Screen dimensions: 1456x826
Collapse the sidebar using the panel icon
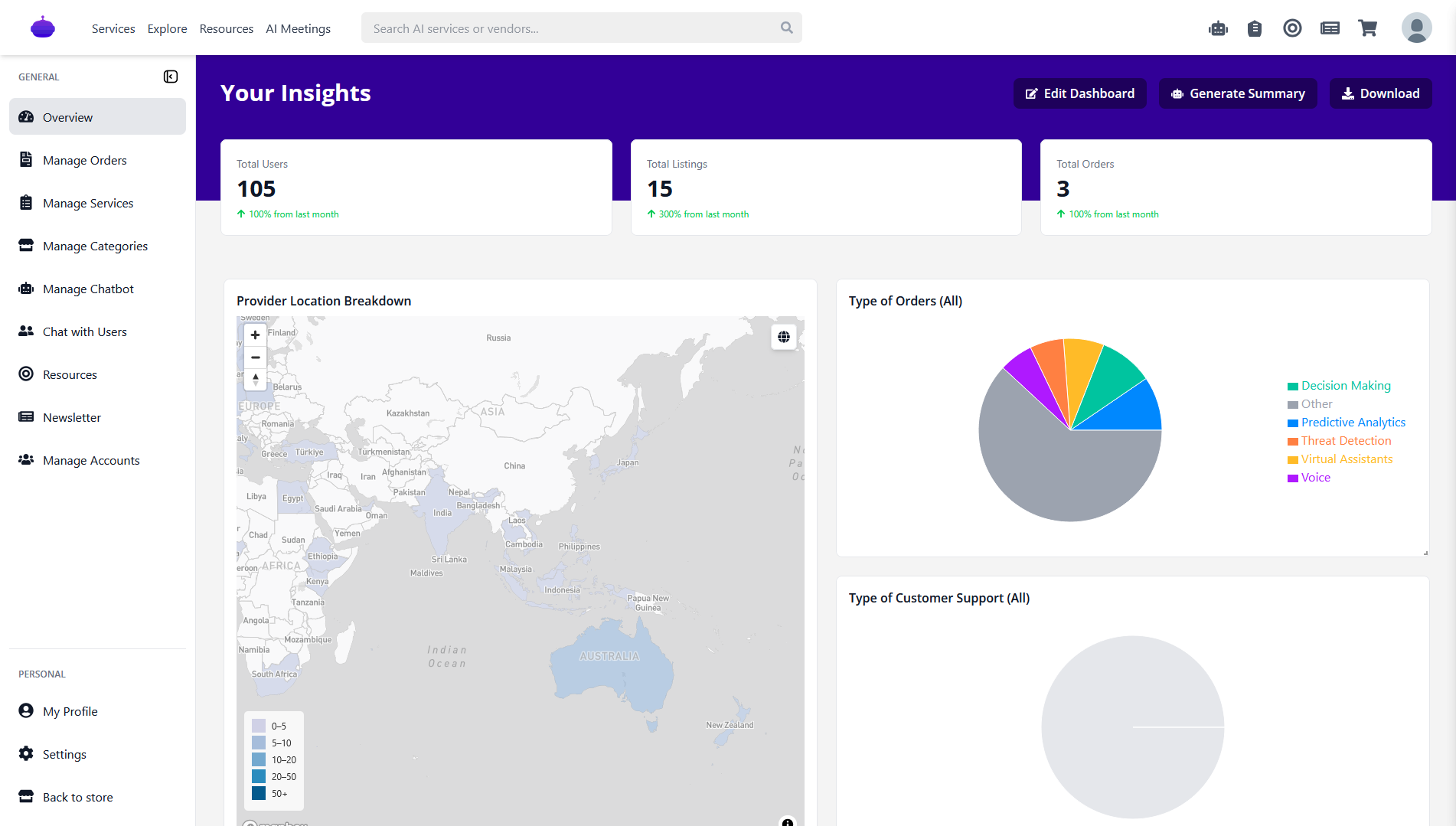tap(171, 77)
